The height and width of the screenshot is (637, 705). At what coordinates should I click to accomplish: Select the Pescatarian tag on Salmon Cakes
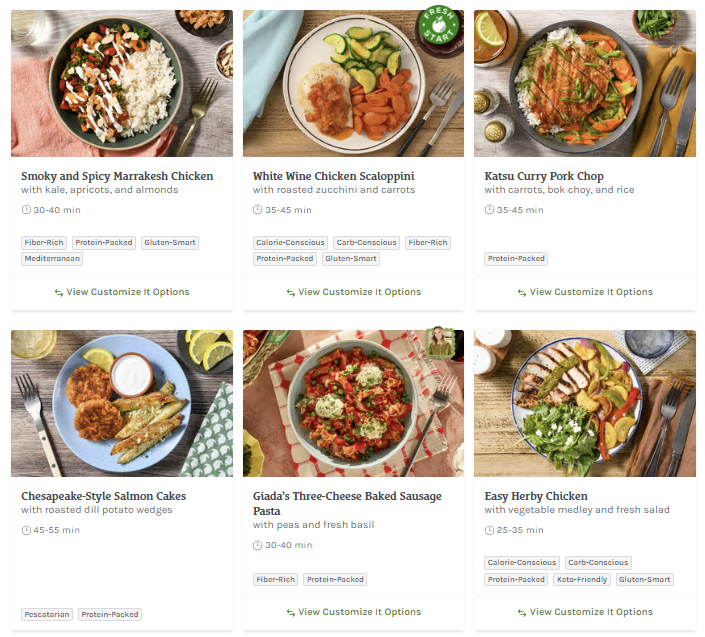47,614
